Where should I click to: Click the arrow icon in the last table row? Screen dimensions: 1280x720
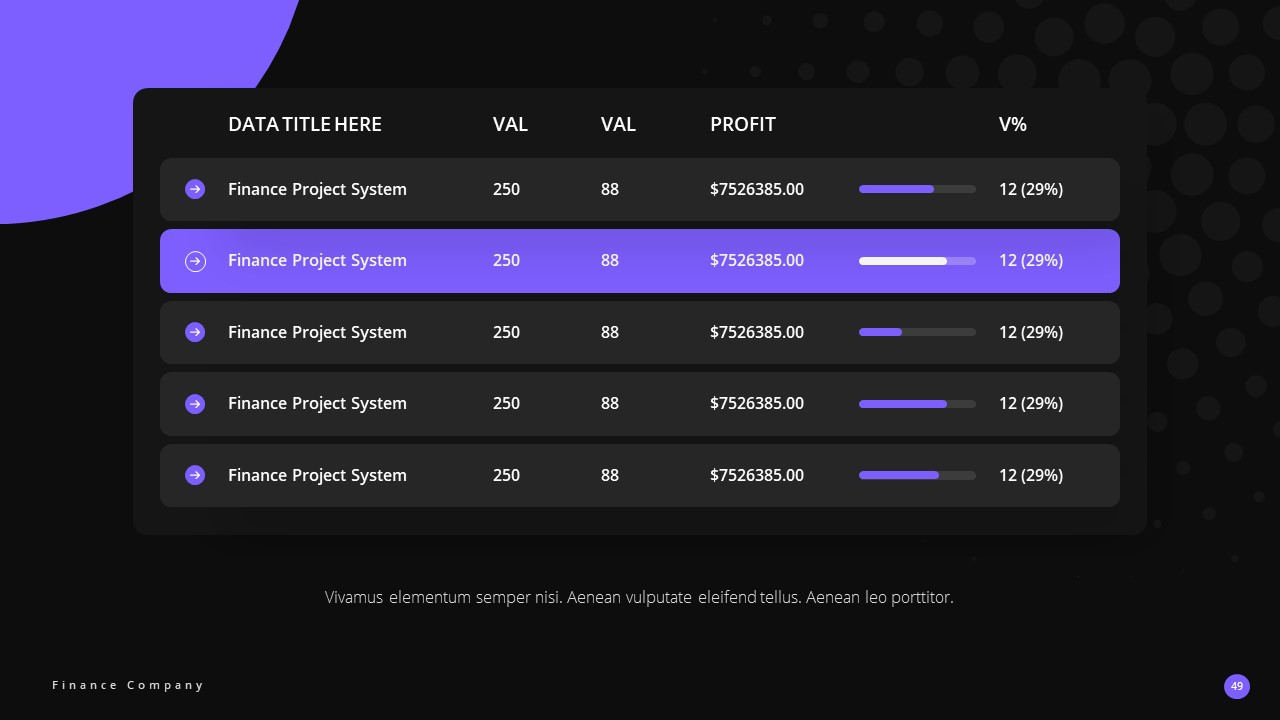[x=195, y=475]
